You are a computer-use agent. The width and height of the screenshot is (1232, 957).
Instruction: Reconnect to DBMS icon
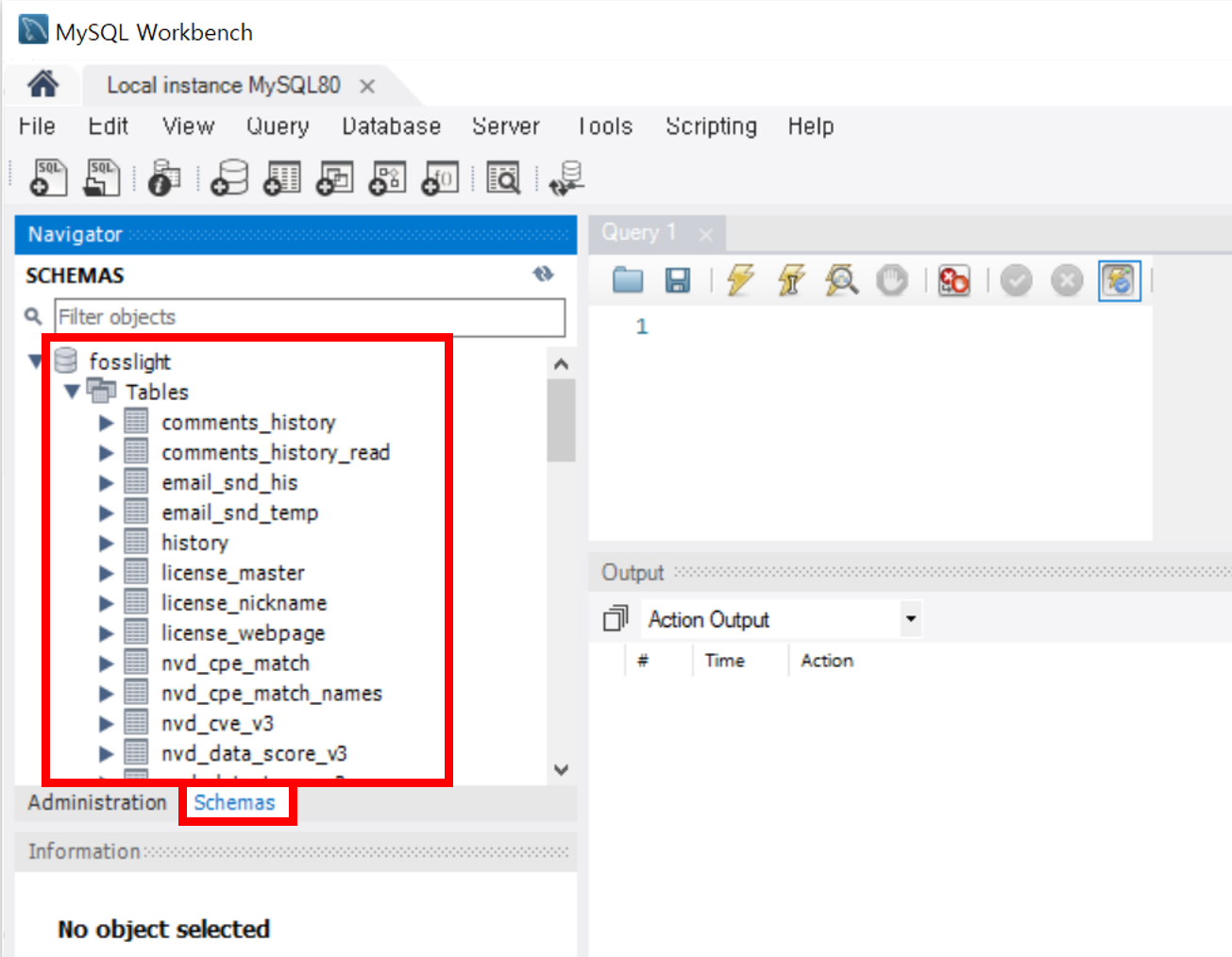pyautogui.click(x=566, y=177)
